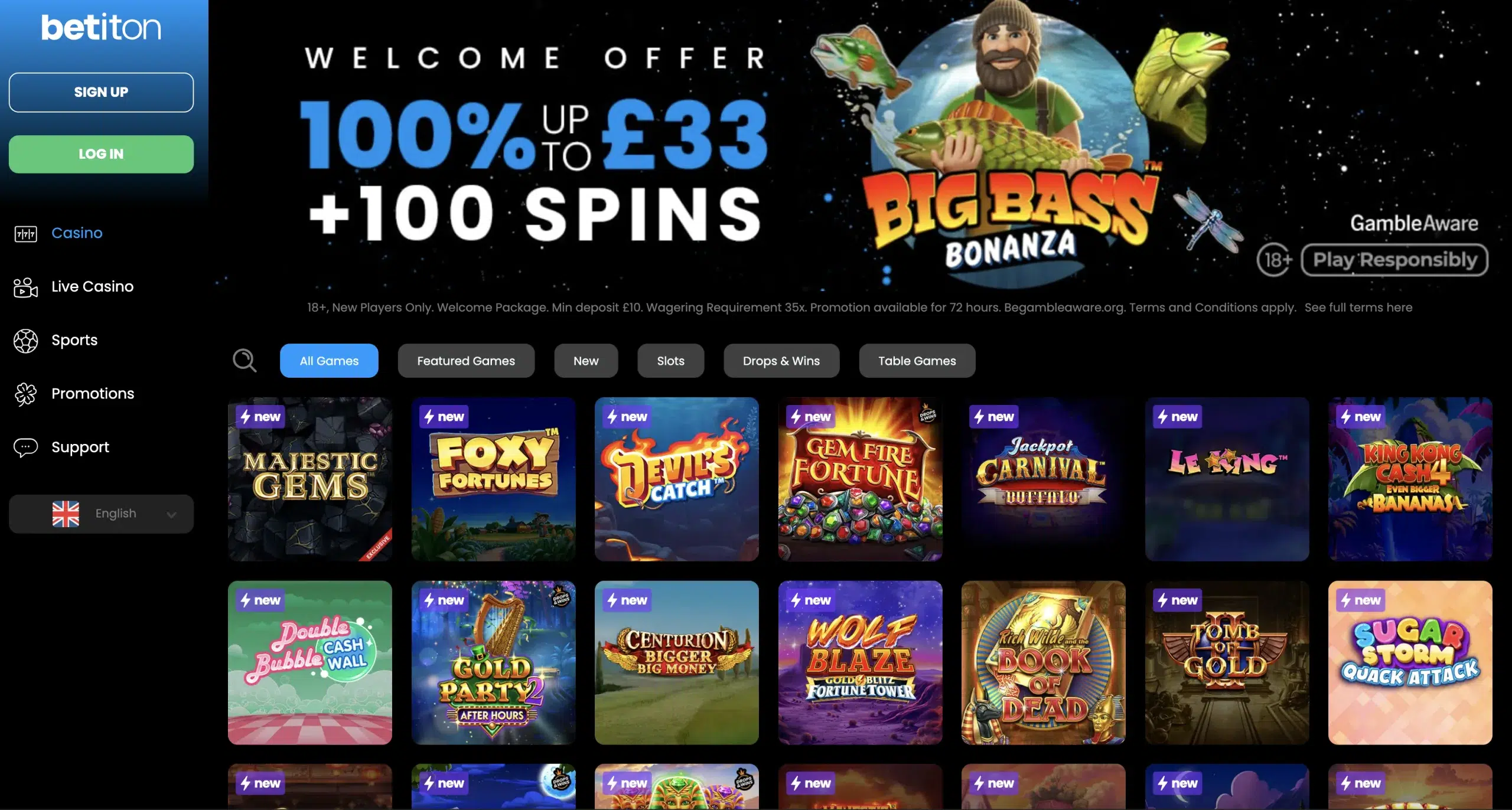Screen dimensions: 1512x810
Task: Click the Sports soccer ball icon
Action: pos(25,341)
